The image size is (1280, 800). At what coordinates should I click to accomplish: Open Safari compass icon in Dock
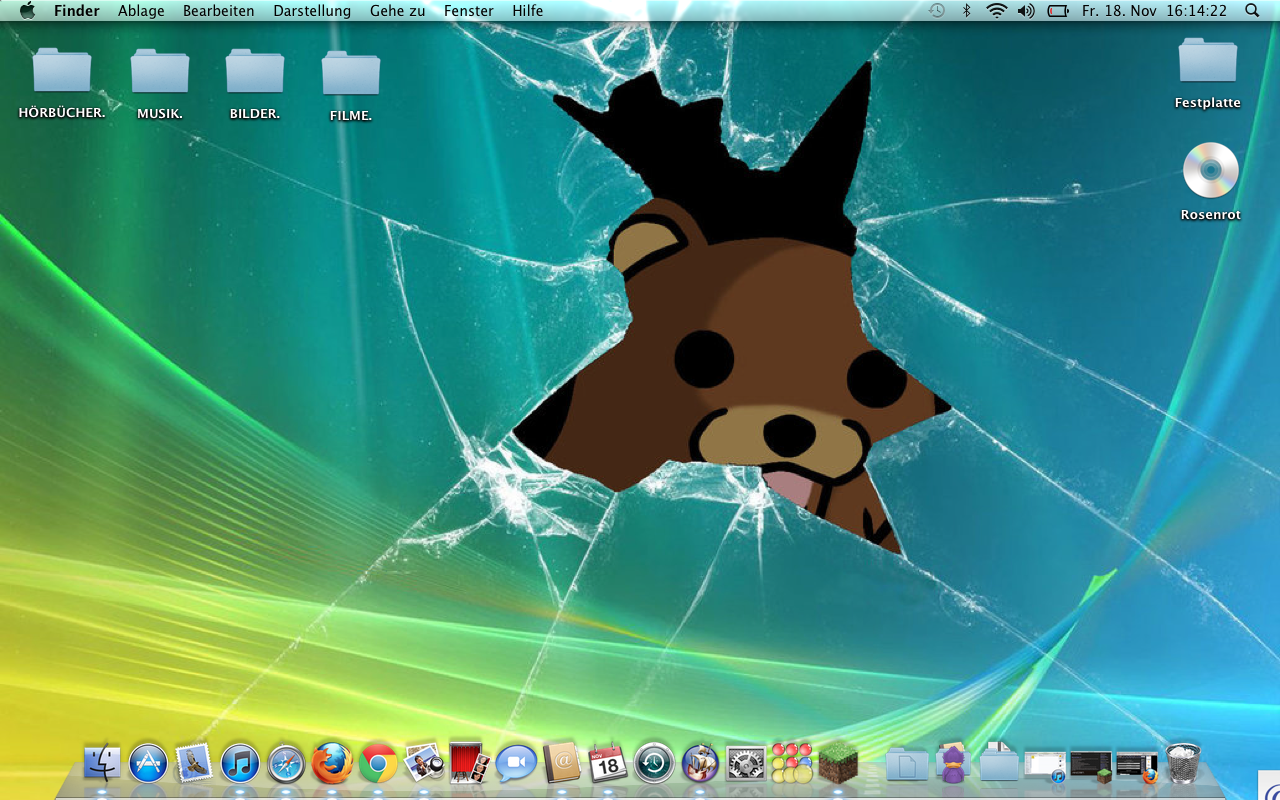point(286,765)
